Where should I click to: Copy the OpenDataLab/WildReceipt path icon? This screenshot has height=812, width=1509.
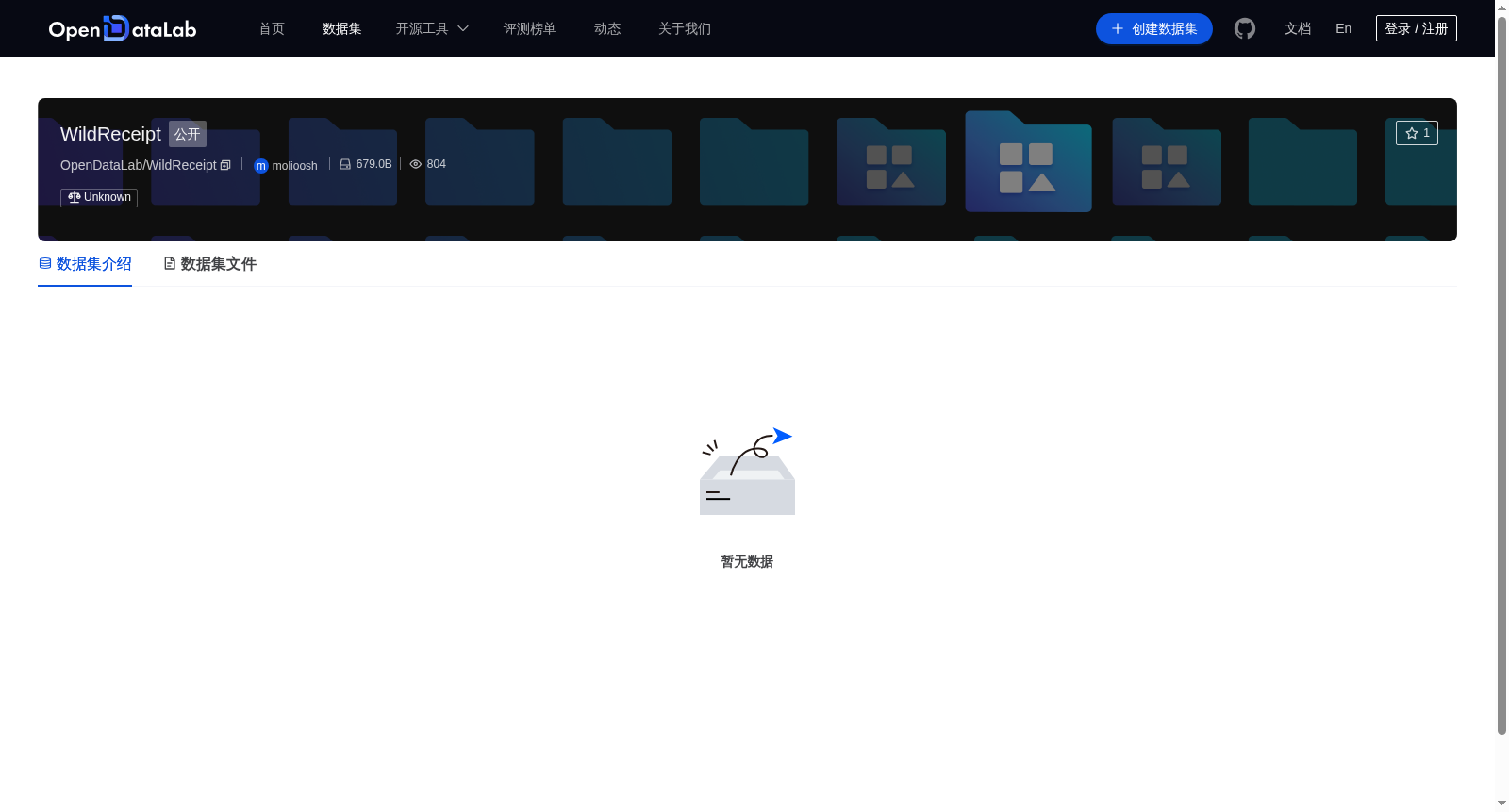point(225,165)
